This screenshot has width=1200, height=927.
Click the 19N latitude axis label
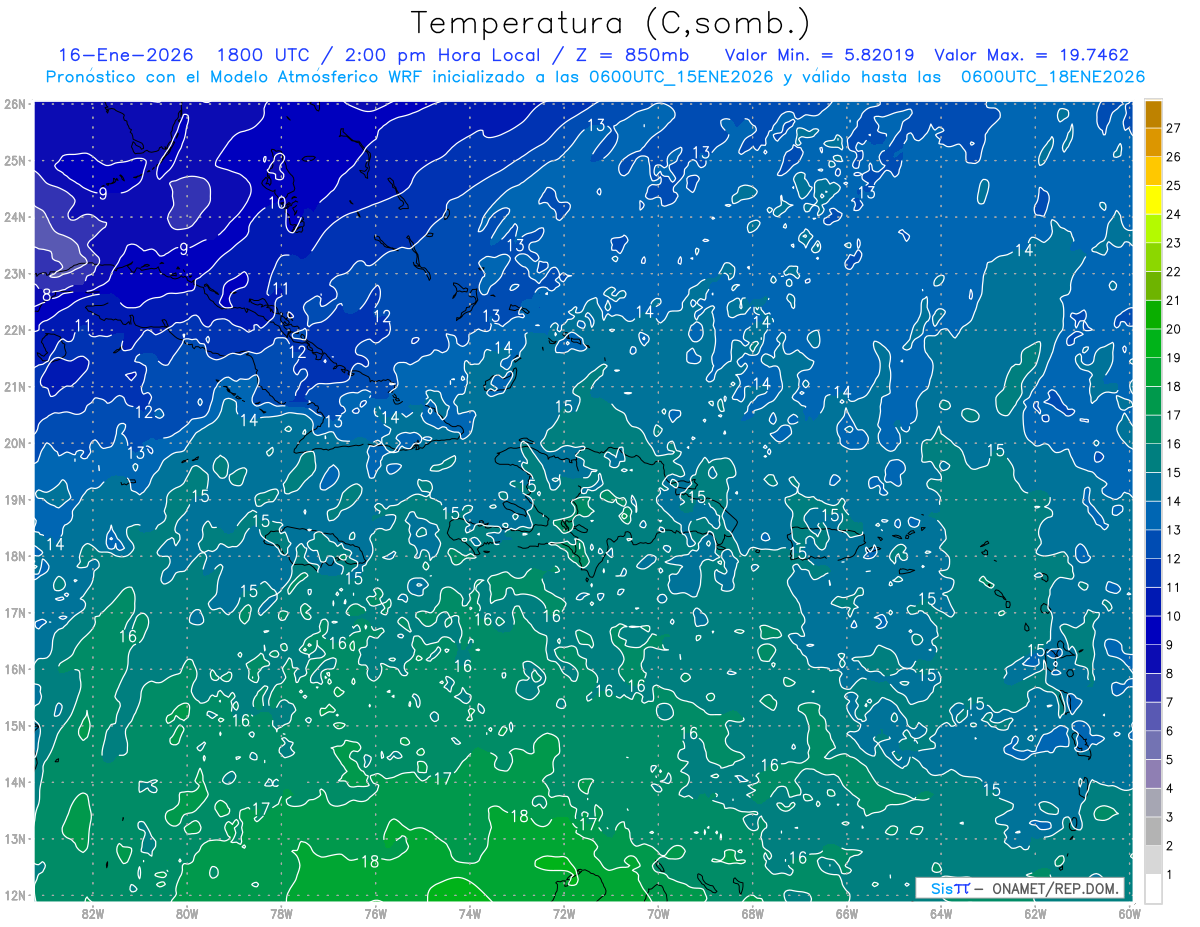click(14, 499)
